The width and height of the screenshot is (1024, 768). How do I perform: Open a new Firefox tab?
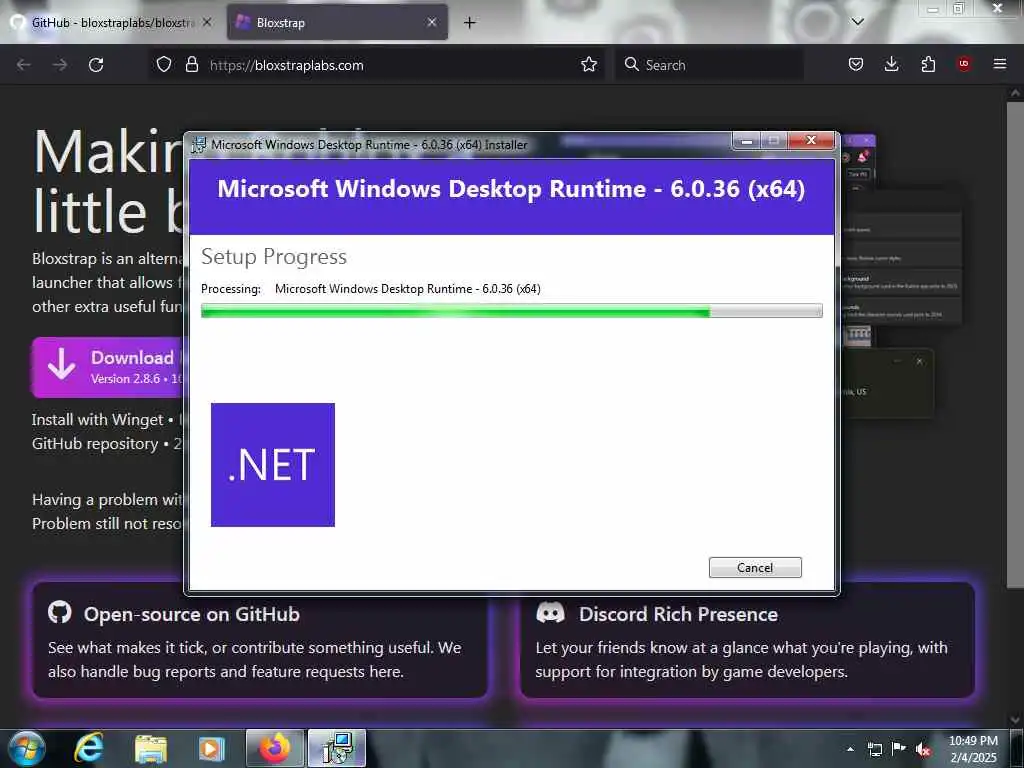click(470, 23)
